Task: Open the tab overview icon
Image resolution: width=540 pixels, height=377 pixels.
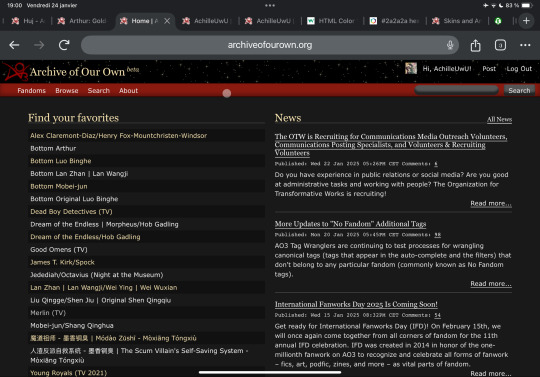Action: 500,45
